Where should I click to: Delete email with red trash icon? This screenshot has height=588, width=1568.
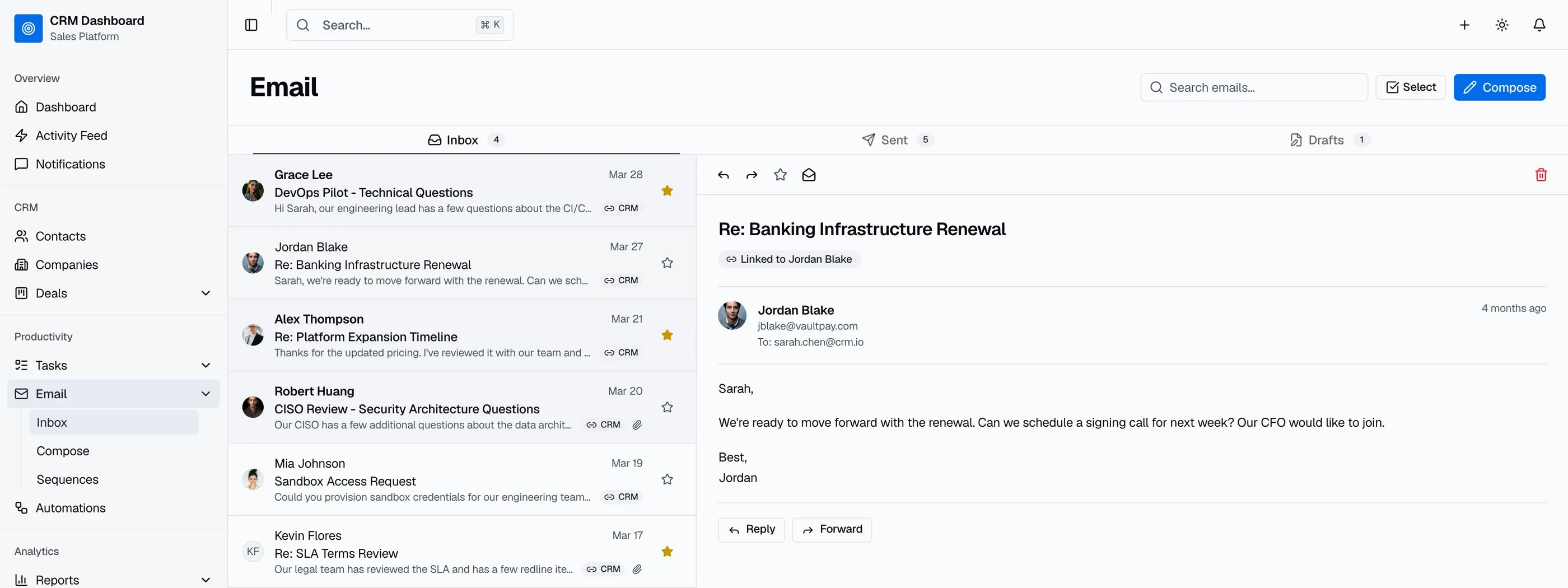coord(1541,175)
